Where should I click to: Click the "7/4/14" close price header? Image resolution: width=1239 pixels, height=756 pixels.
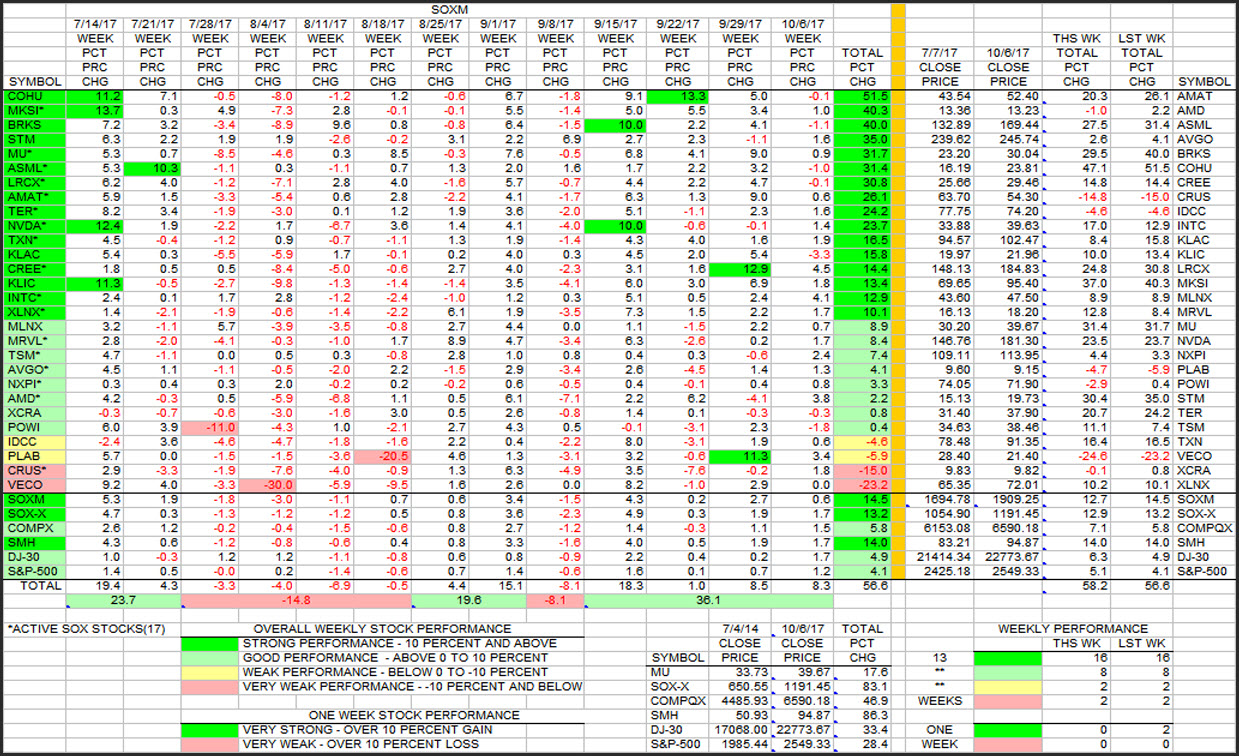click(x=740, y=629)
